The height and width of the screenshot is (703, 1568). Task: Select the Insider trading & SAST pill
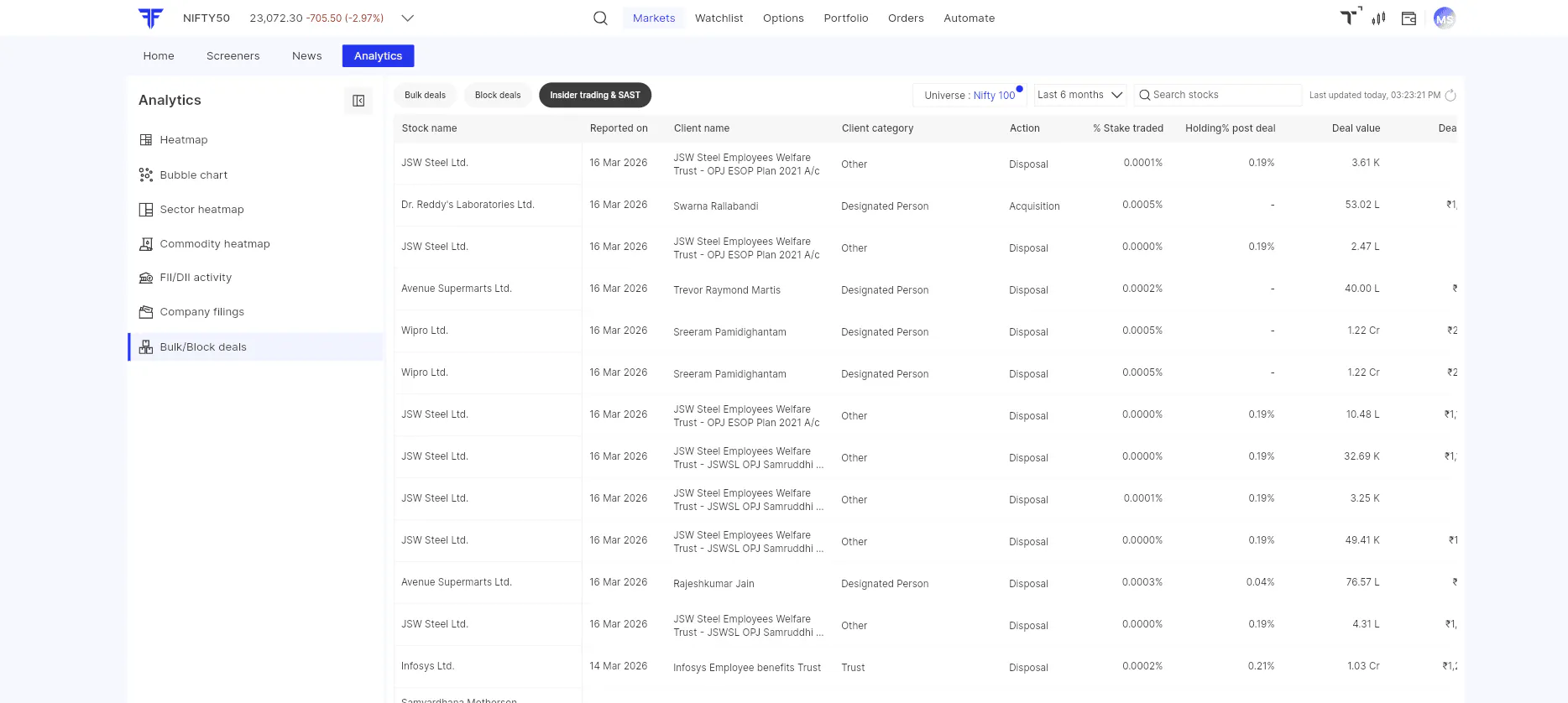click(x=595, y=95)
